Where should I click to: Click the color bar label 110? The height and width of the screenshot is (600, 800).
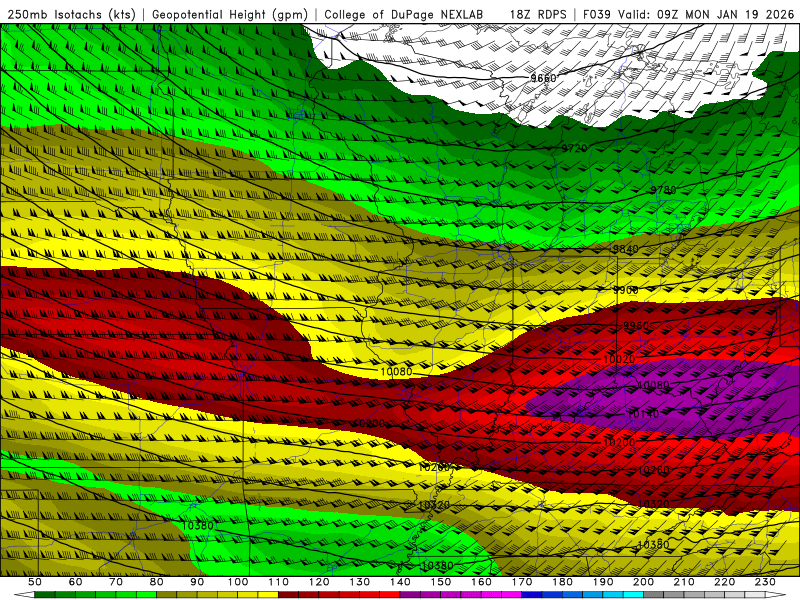(279, 582)
